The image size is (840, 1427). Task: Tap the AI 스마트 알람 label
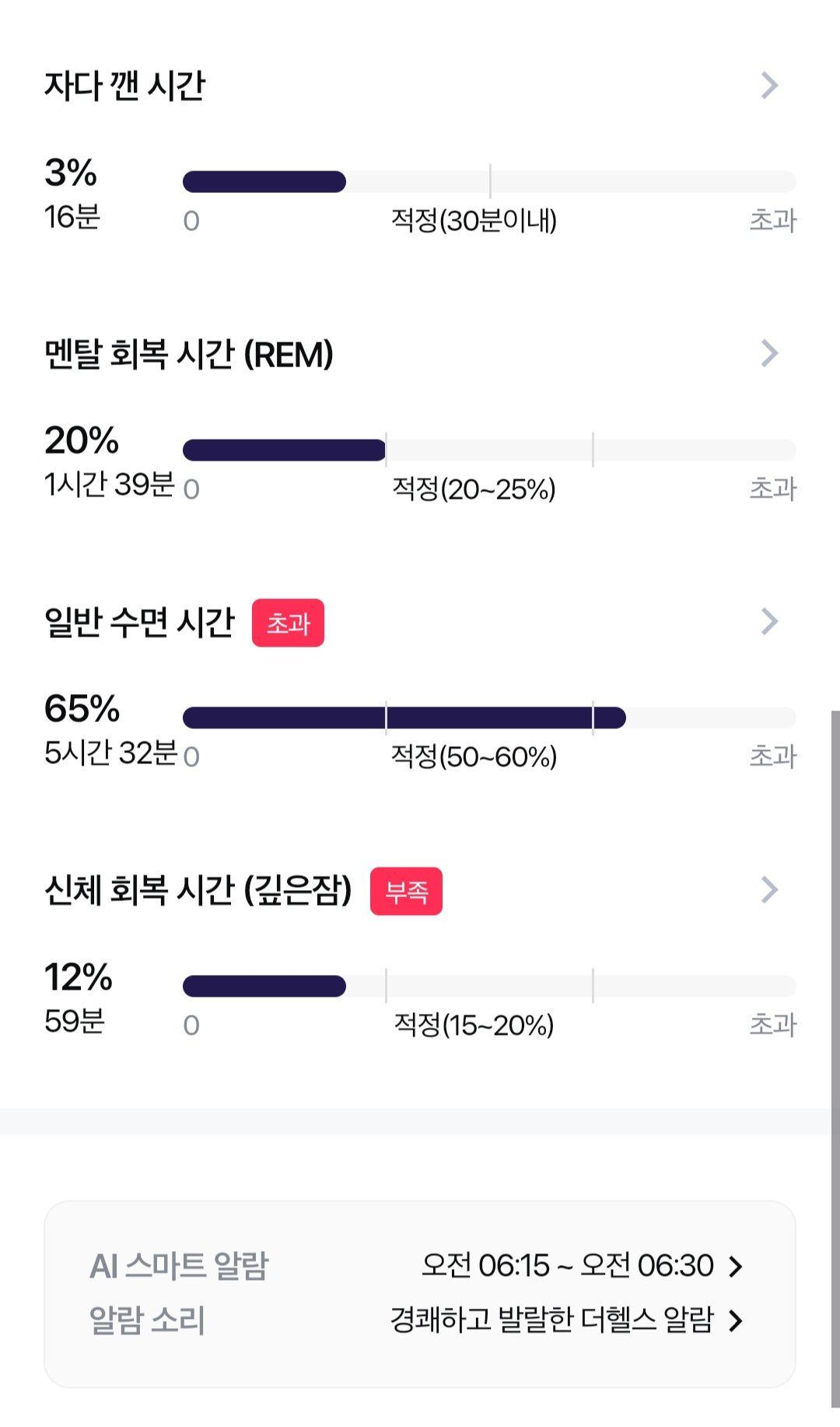click(x=179, y=1266)
